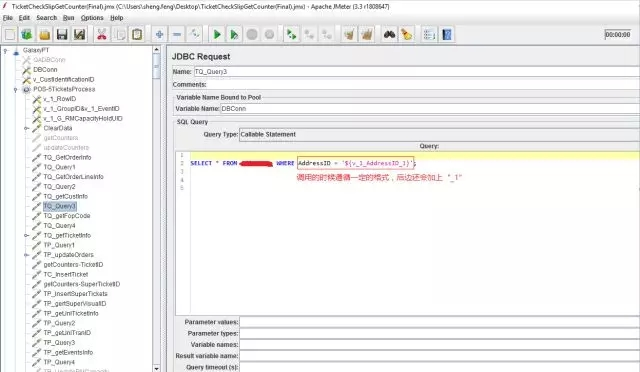
Task: Click the Variable names field
Action: 440,345
